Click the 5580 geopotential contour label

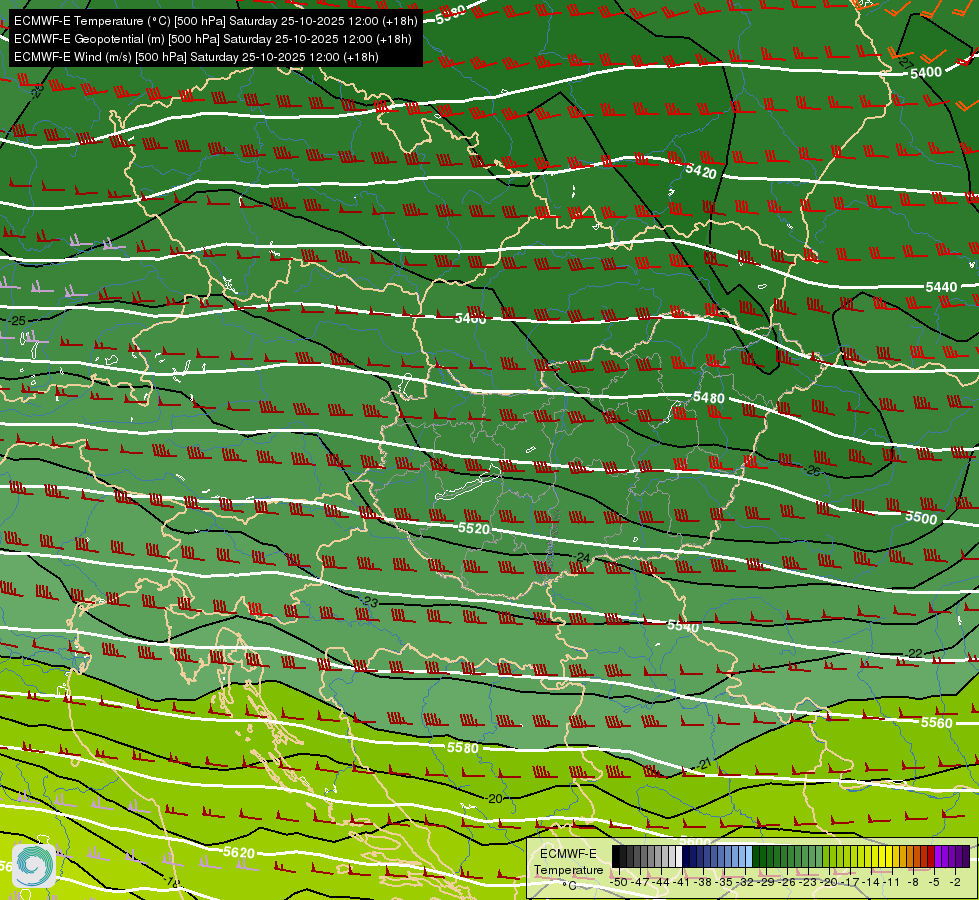pyautogui.click(x=463, y=748)
